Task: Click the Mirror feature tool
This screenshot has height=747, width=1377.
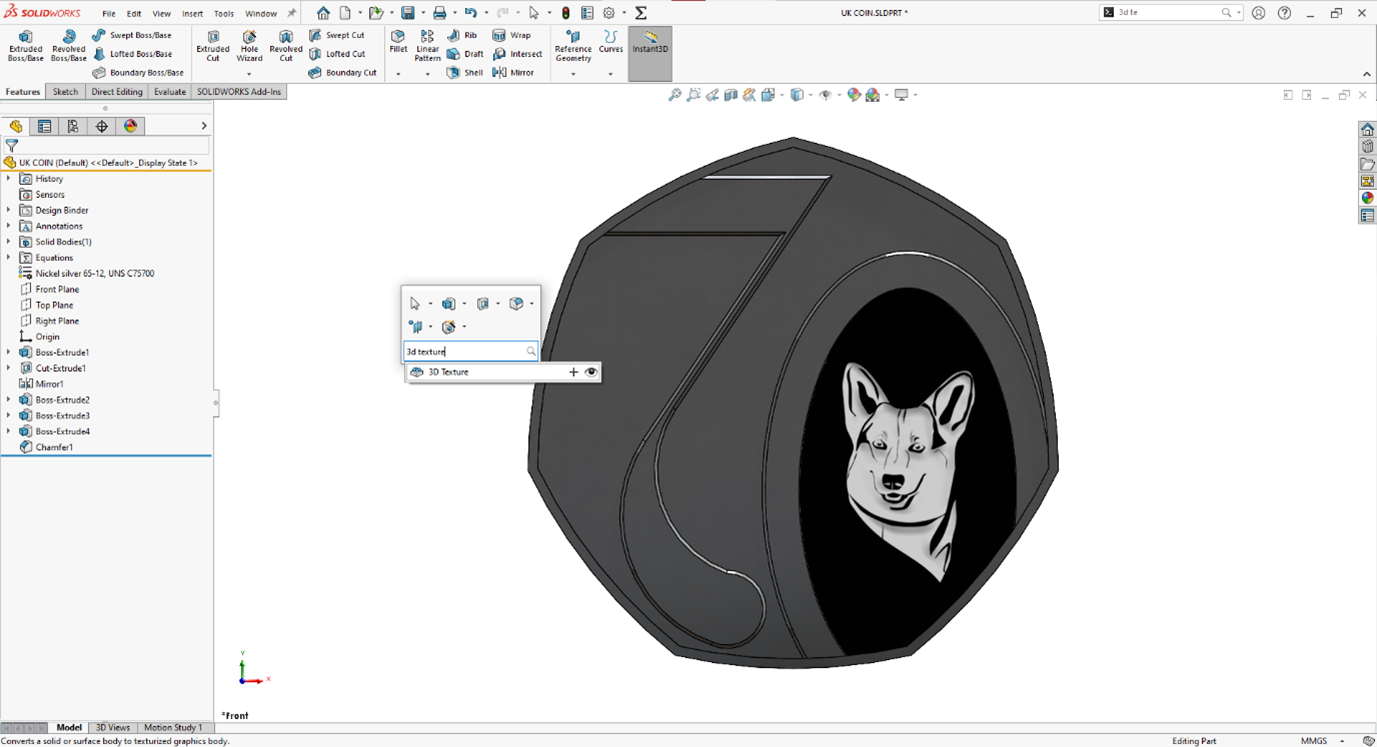Action: [513, 73]
